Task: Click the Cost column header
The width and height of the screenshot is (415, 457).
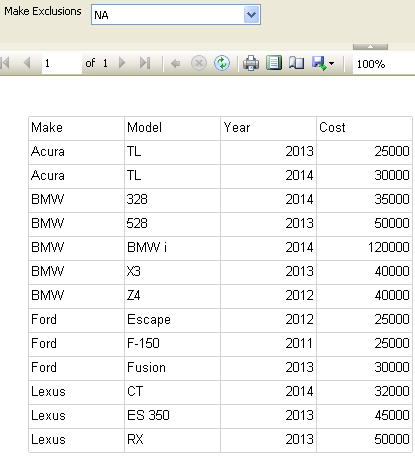Action: (x=364, y=128)
